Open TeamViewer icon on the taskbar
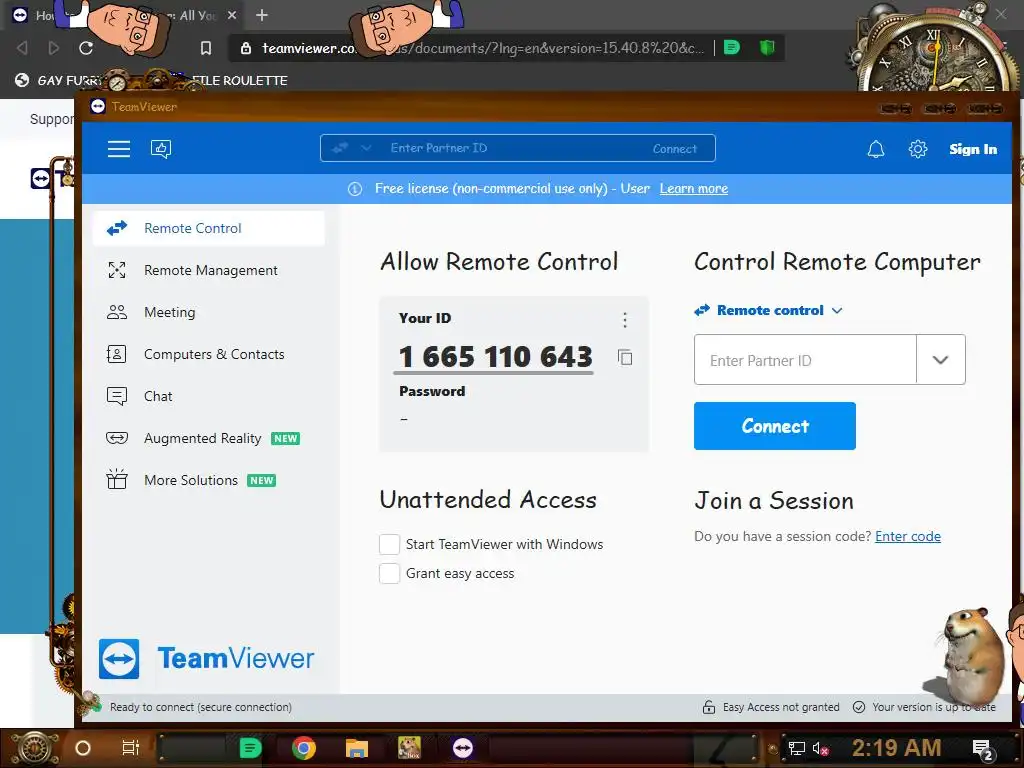The width and height of the screenshot is (1024, 768). [463, 748]
